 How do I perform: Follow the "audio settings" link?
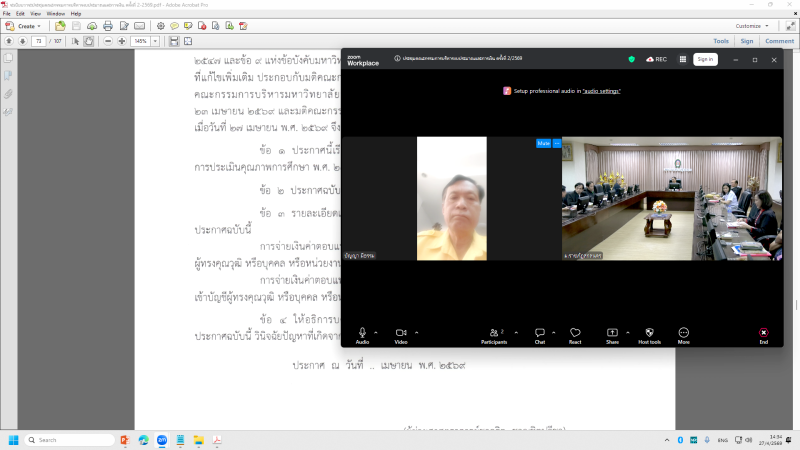tap(602, 91)
